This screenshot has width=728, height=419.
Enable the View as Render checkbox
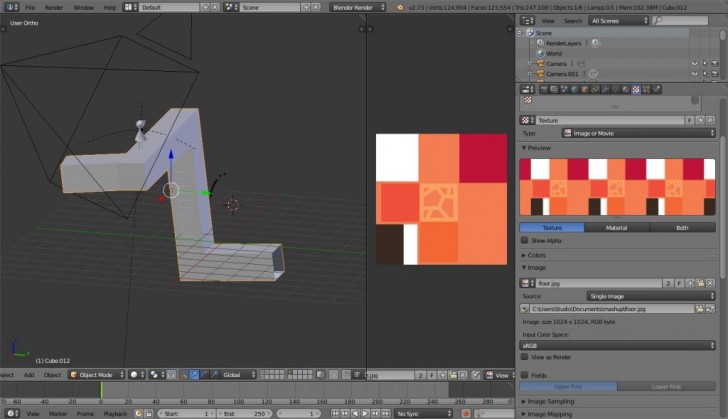(525, 357)
